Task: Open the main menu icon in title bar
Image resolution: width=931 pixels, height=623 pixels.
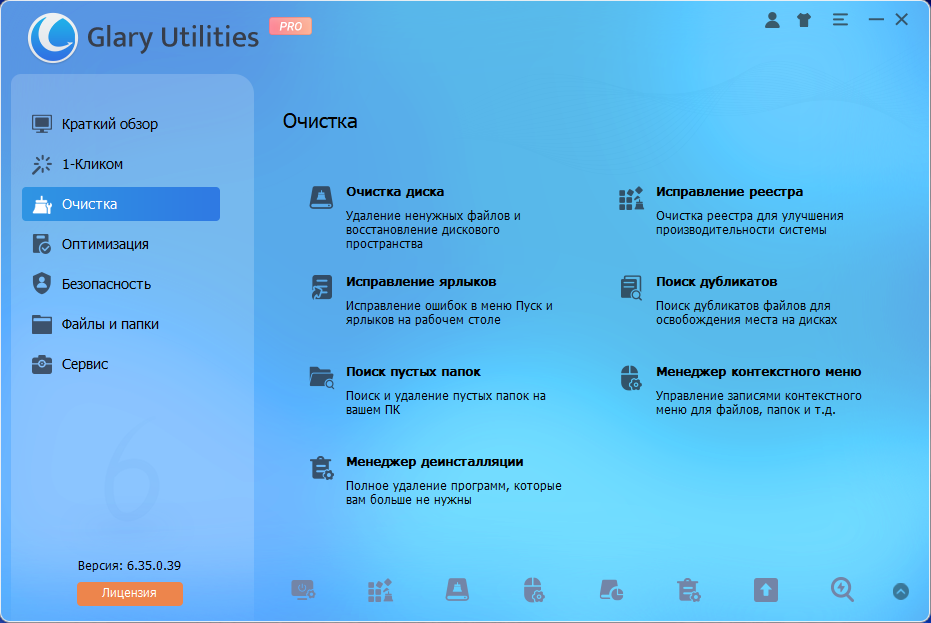Action: pyautogui.click(x=840, y=20)
